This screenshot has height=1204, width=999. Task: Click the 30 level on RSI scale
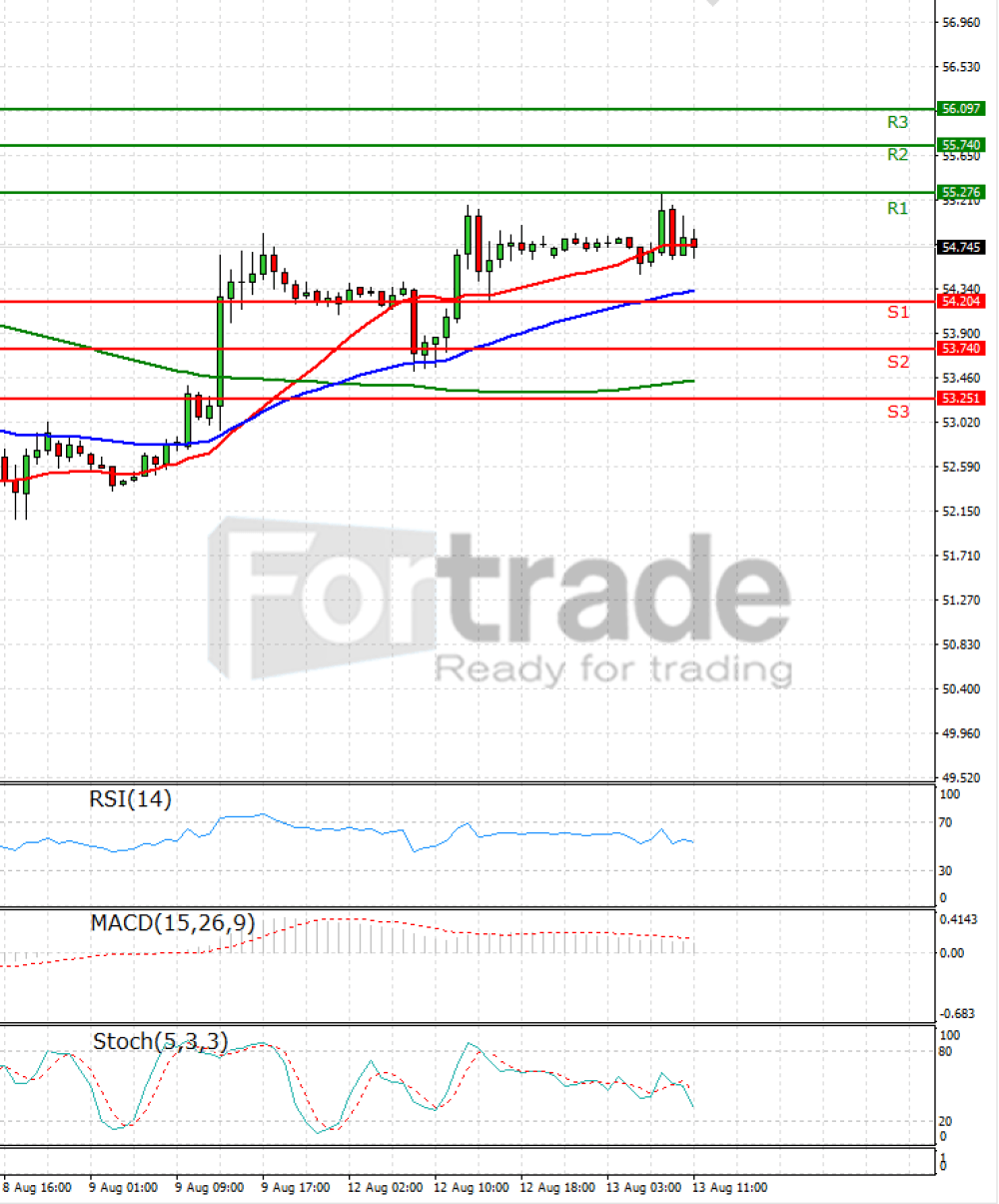click(x=947, y=871)
